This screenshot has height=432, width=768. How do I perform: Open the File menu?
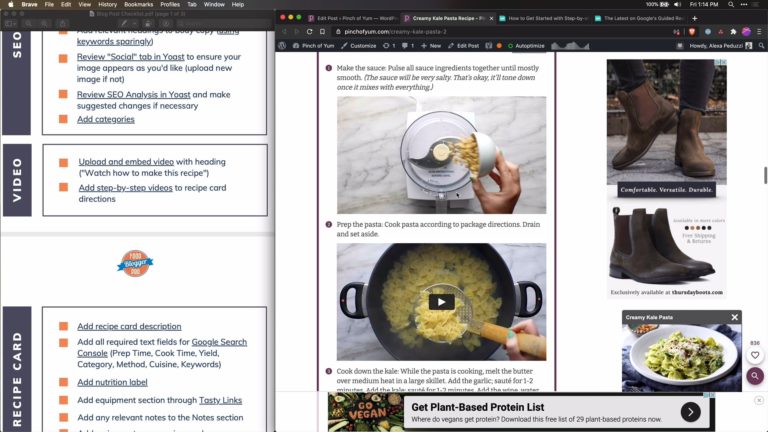click(x=49, y=4)
